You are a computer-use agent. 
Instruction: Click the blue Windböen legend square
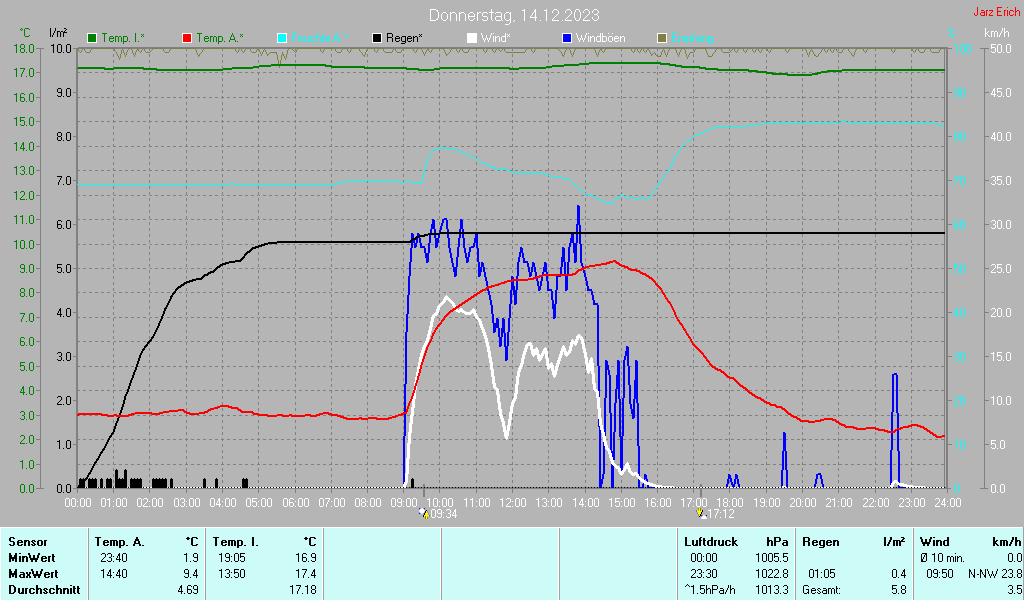tap(567, 38)
